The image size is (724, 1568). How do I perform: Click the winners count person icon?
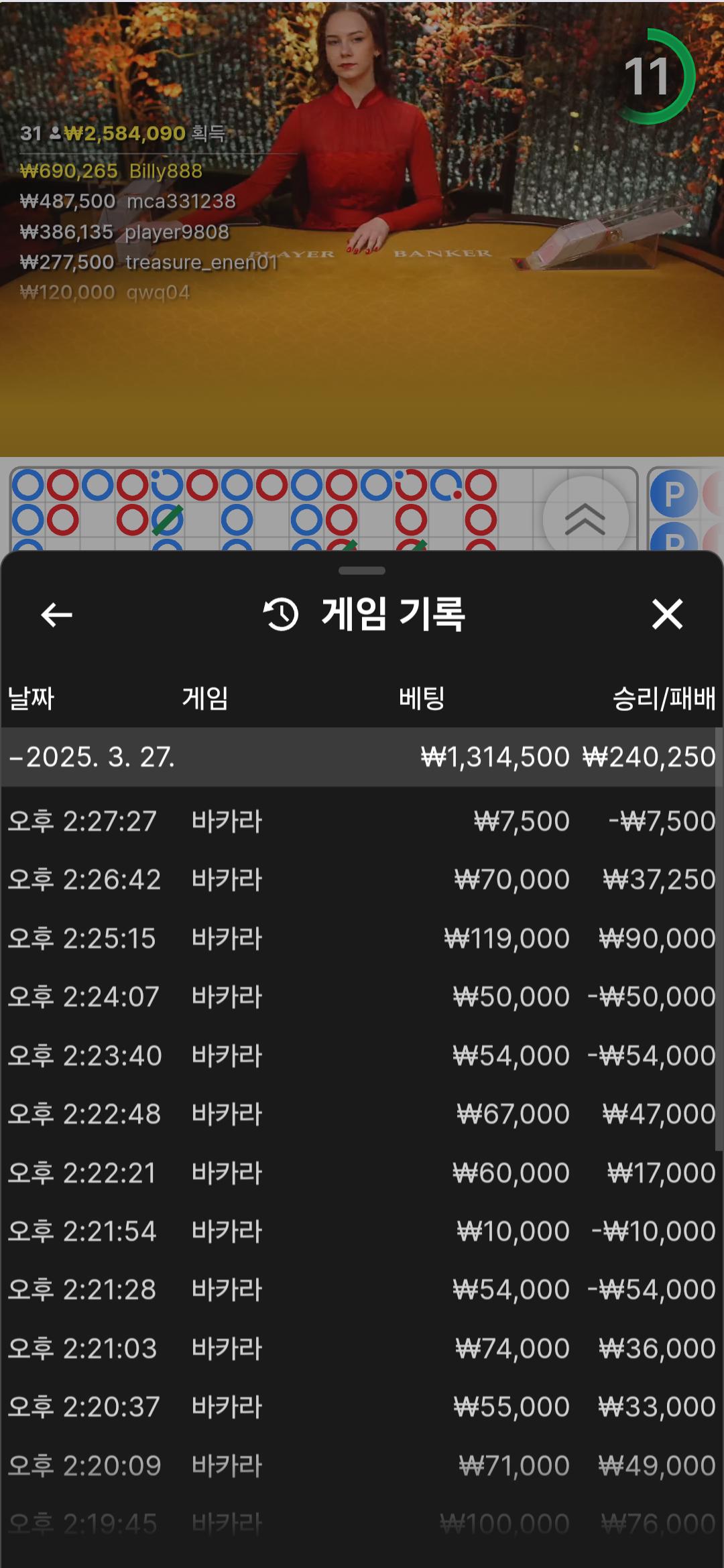pyautogui.click(x=55, y=133)
